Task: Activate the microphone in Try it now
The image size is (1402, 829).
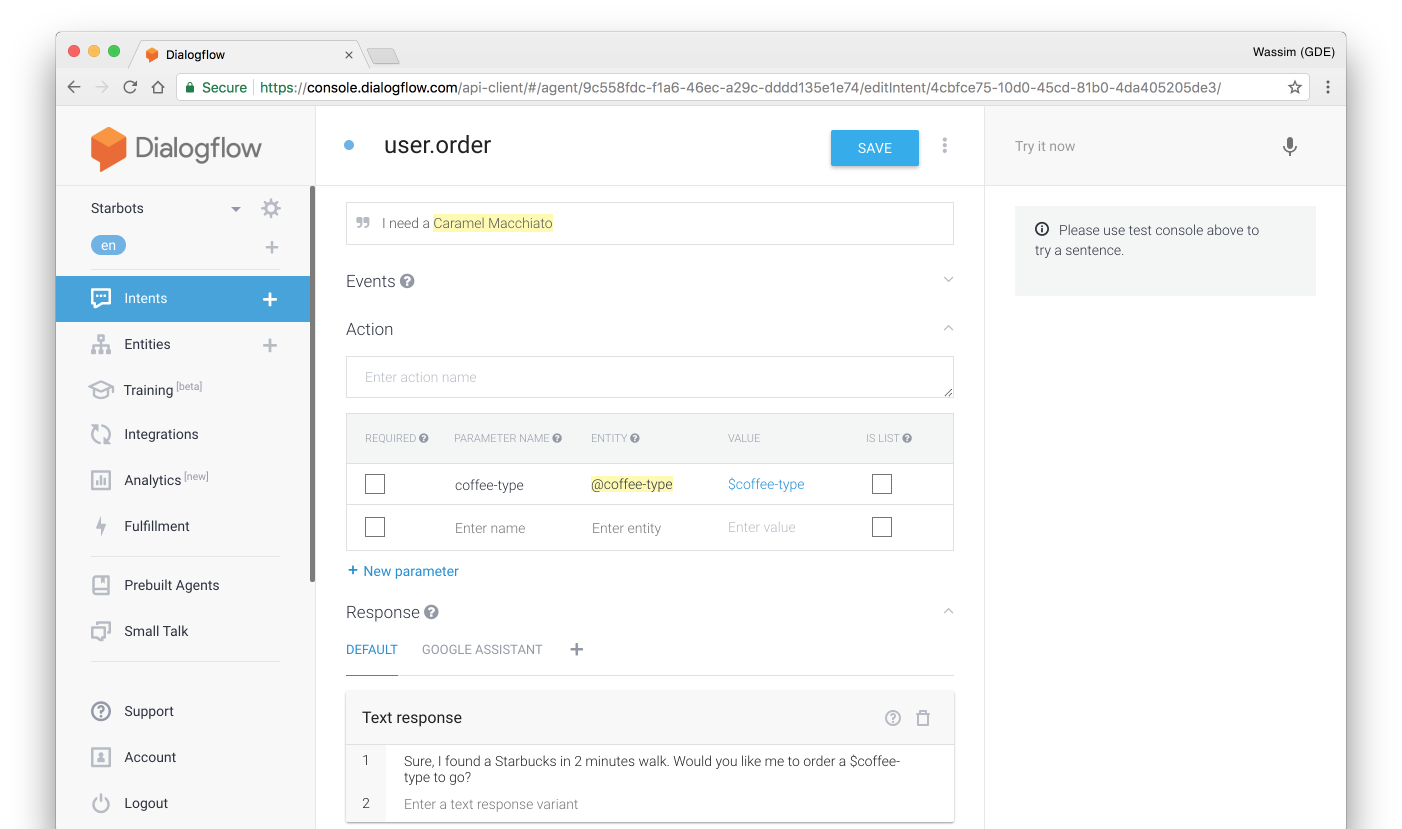Action: pyautogui.click(x=1290, y=147)
